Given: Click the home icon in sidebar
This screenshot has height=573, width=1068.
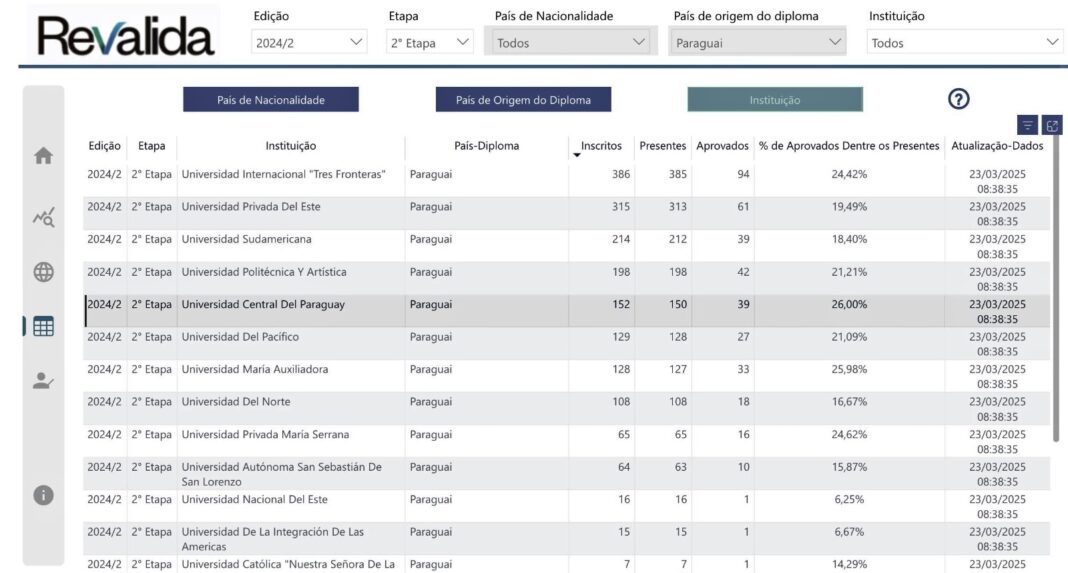Looking at the screenshot, I should click(43, 156).
